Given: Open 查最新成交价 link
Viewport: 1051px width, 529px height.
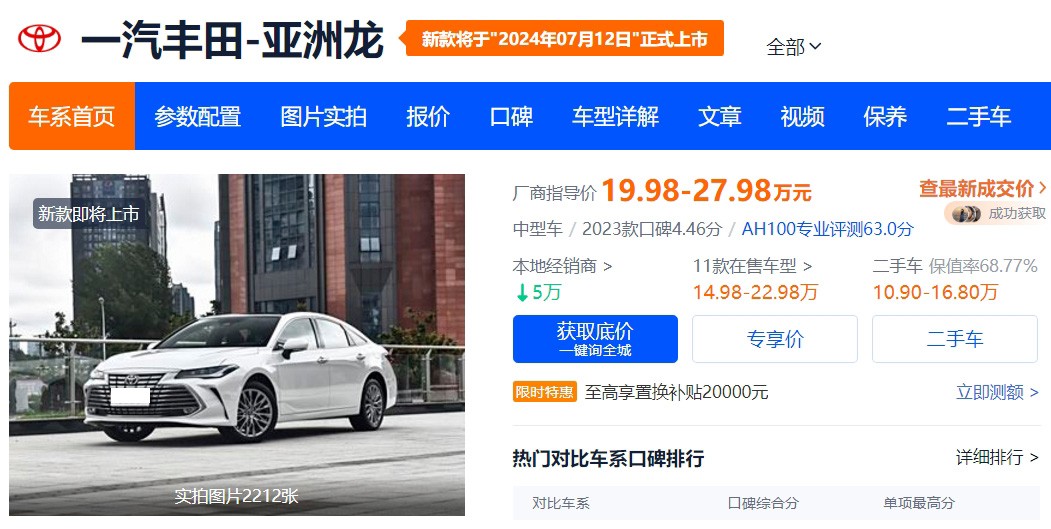Looking at the screenshot, I should 982,188.
